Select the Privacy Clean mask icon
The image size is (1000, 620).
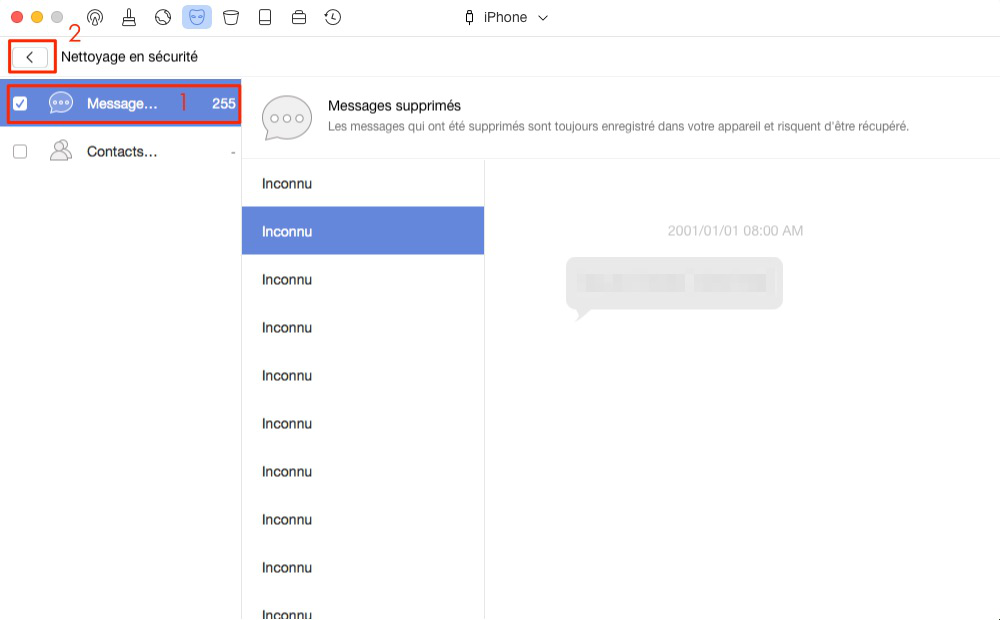coord(196,17)
